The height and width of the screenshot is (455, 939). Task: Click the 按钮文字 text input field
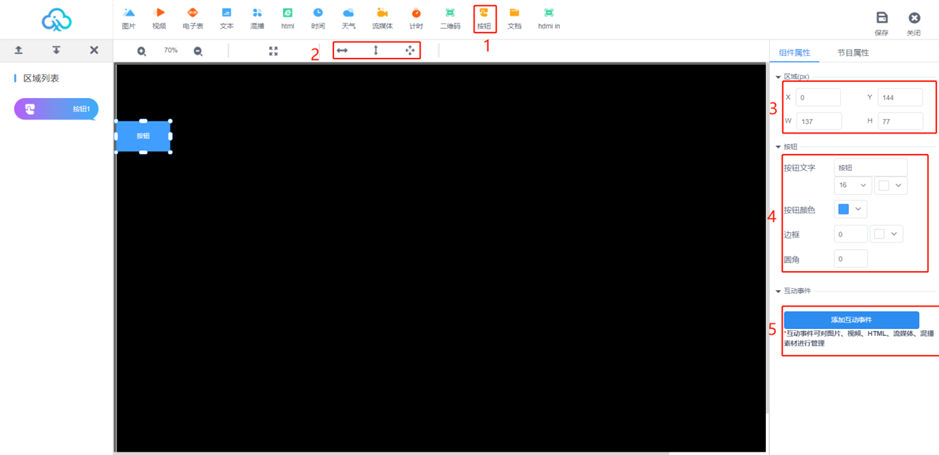870,168
